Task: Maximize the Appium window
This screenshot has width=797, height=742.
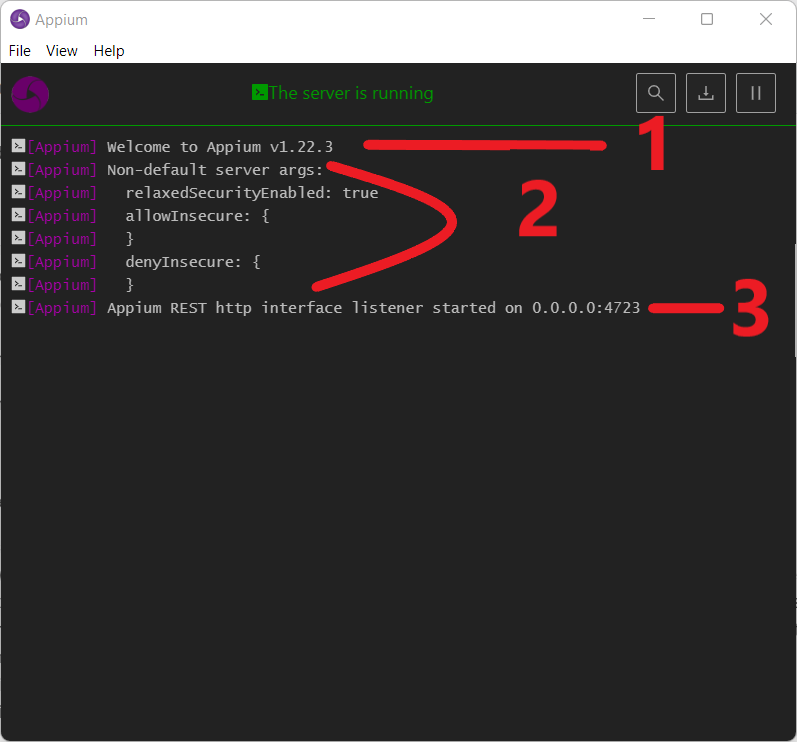Action: (707, 19)
